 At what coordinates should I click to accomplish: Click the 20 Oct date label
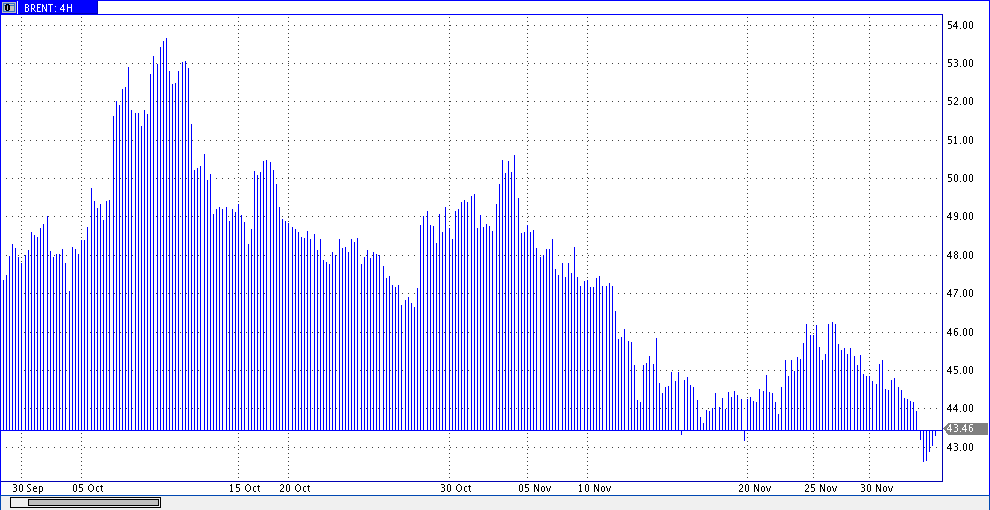(x=294, y=489)
